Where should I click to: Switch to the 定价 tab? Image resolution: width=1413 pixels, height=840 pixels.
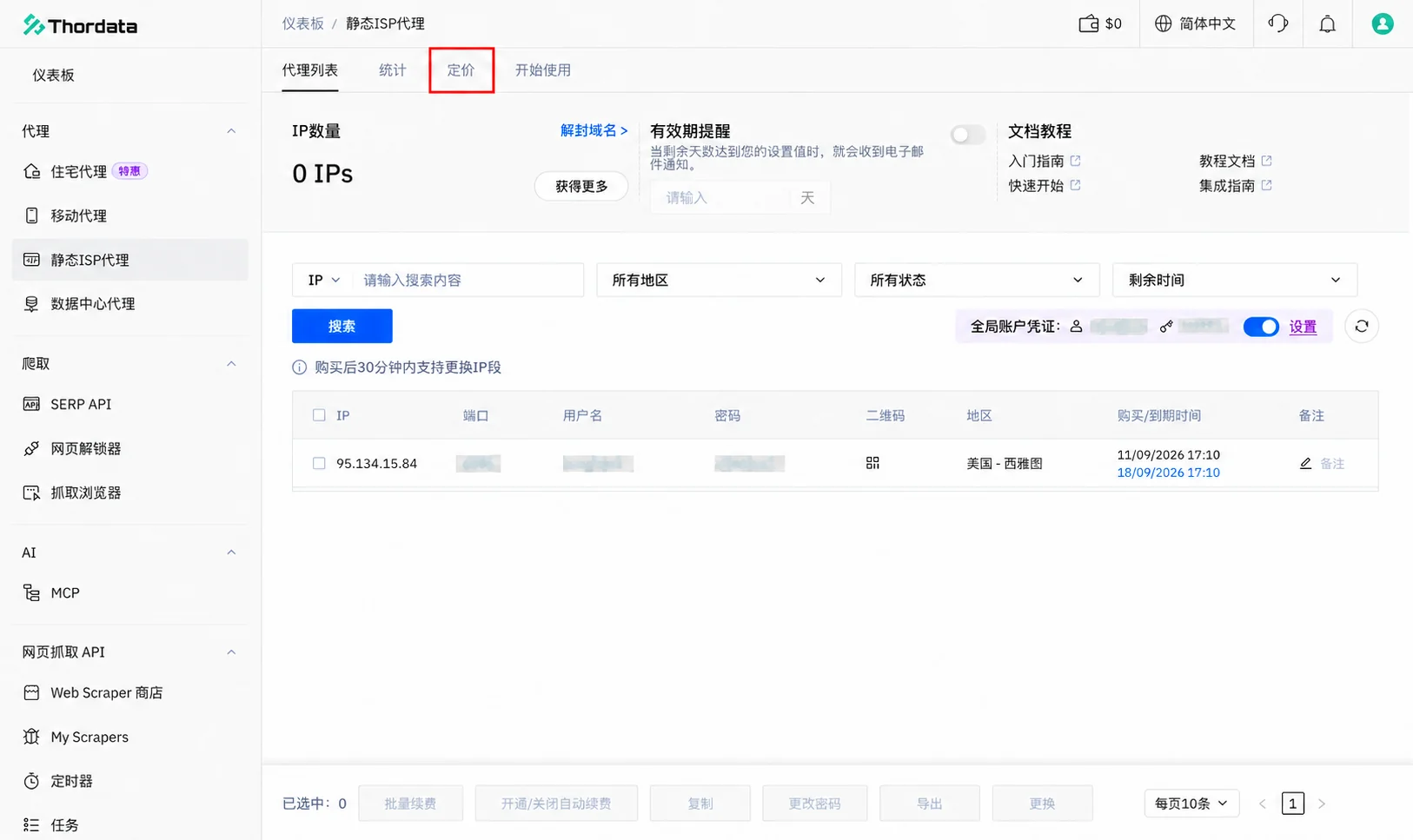click(461, 70)
